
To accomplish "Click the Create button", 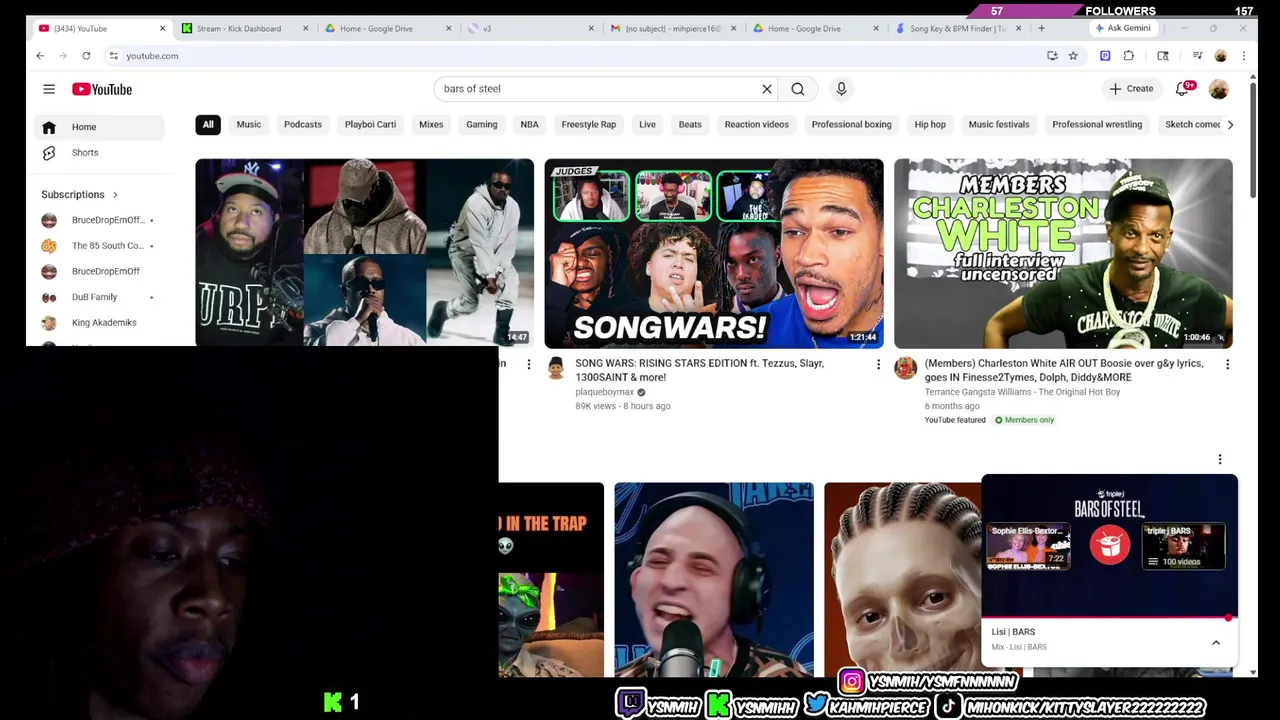I will [1131, 89].
